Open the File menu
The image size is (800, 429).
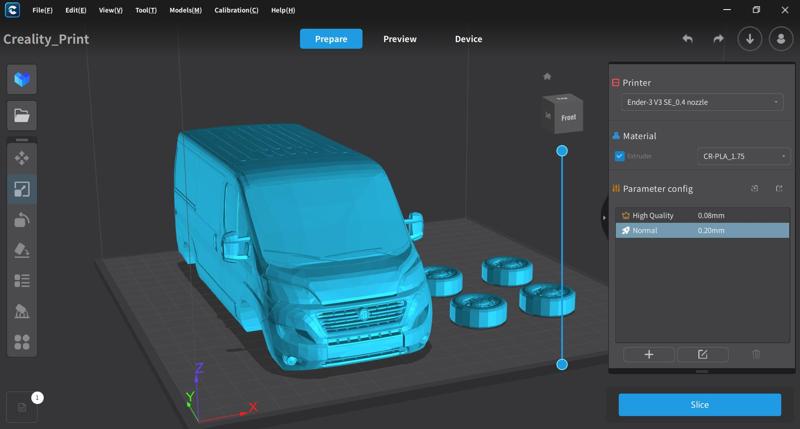click(42, 10)
